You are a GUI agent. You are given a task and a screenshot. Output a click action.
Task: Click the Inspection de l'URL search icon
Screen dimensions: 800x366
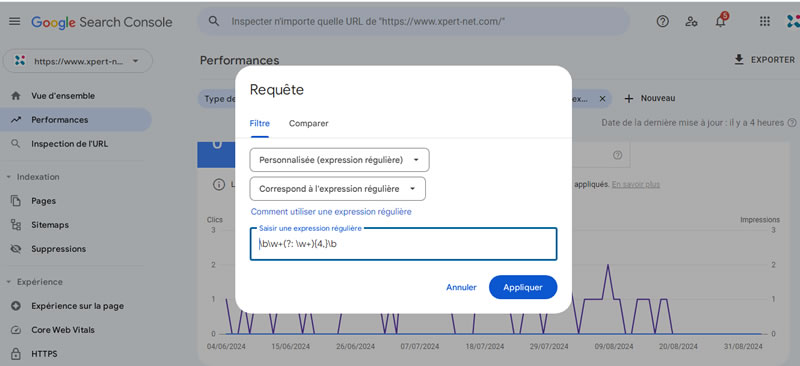[16, 144]
